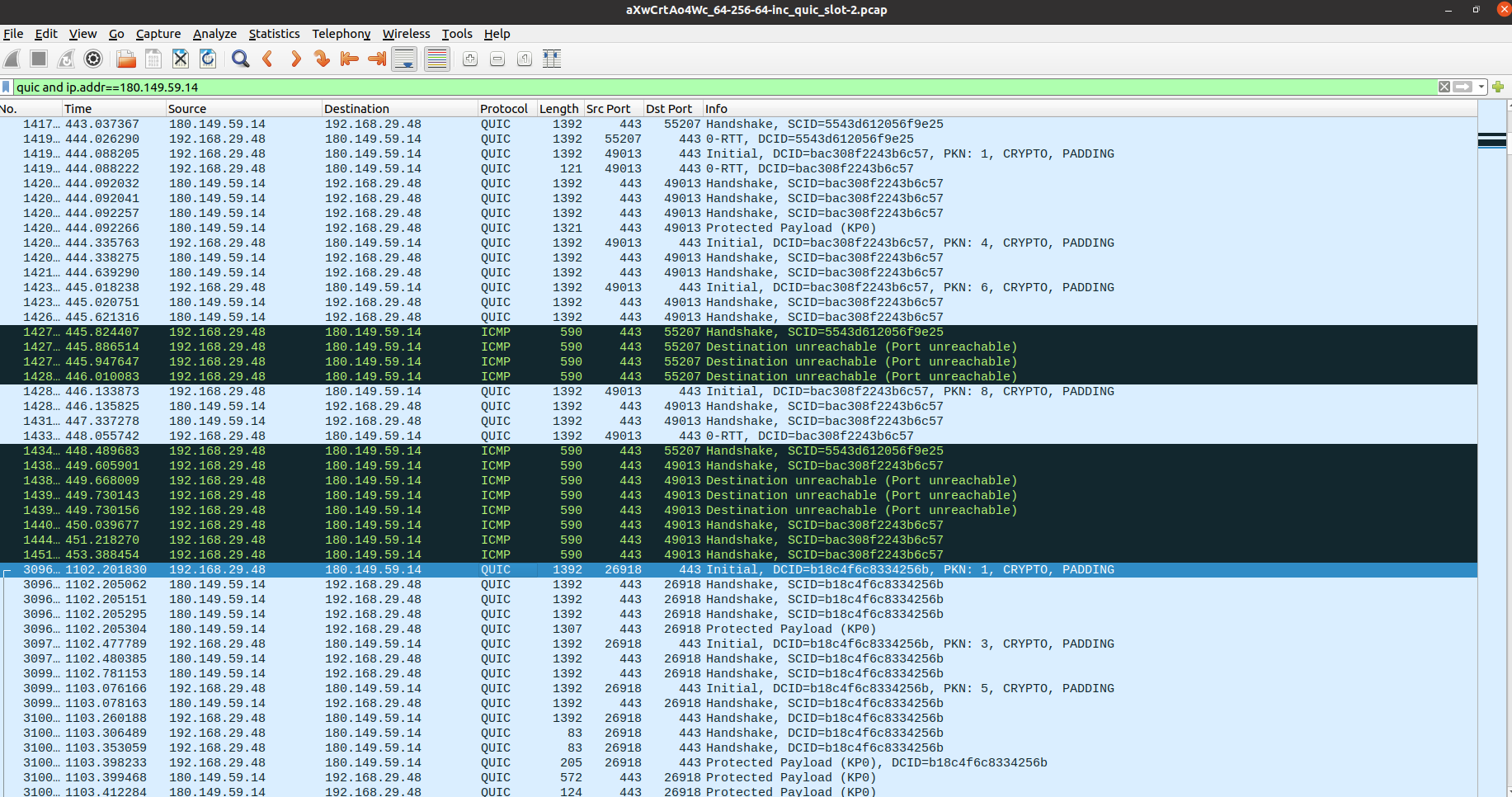This screenshot has height=797, width=1512.
Task: Open the Telephony menu
Action: click(x=341, y=34)
